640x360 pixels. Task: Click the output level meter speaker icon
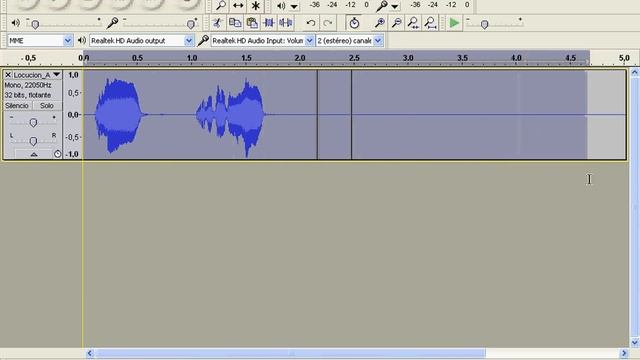(281, 6)
